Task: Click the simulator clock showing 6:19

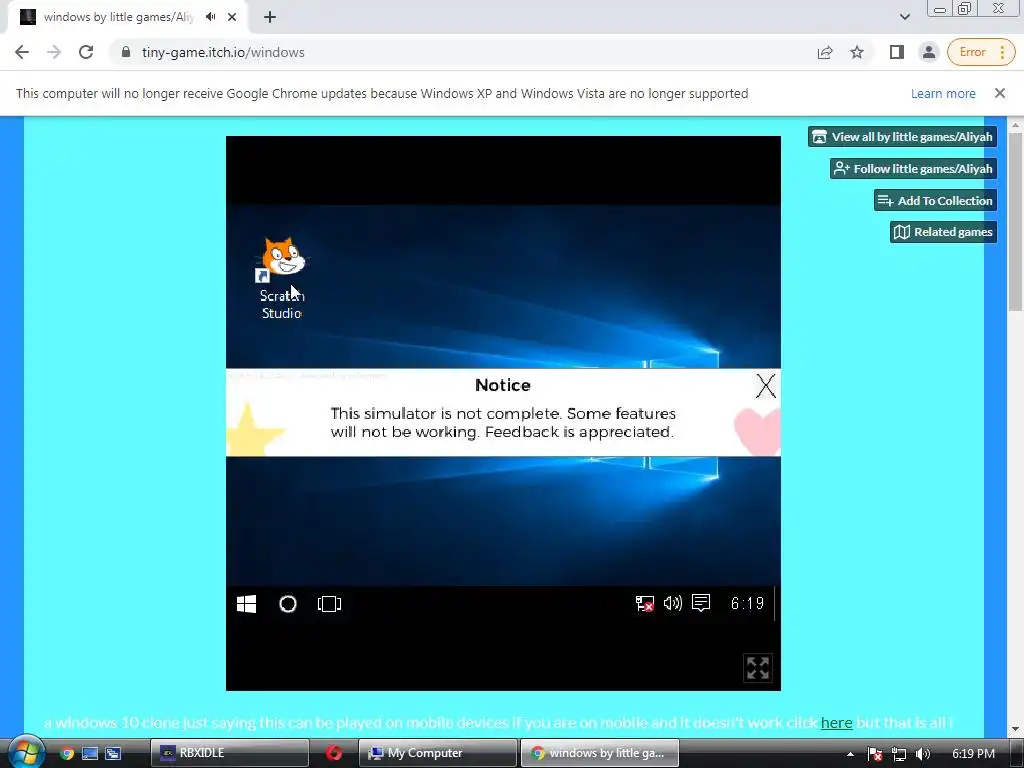Action: click(747, 603)
